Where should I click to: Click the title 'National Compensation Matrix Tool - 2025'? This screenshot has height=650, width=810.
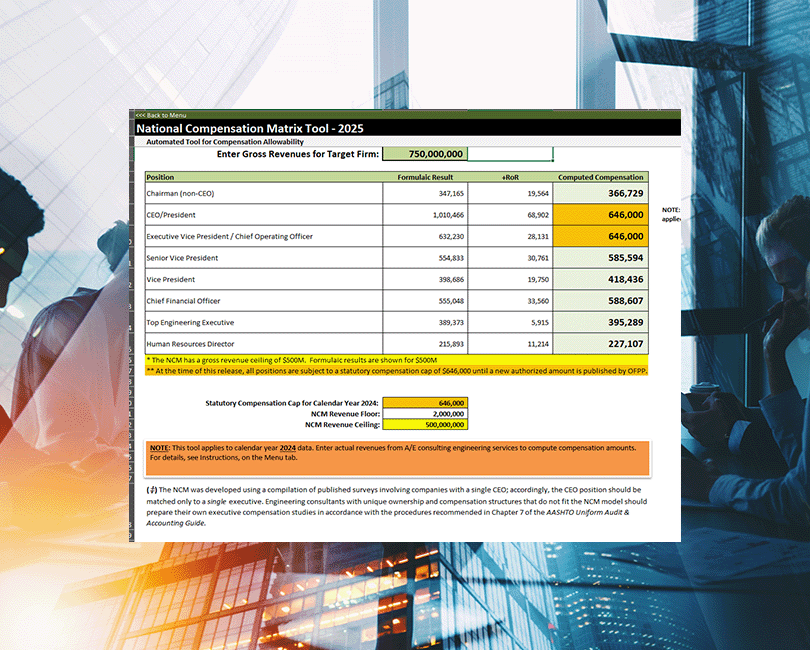tap(250, 128)
